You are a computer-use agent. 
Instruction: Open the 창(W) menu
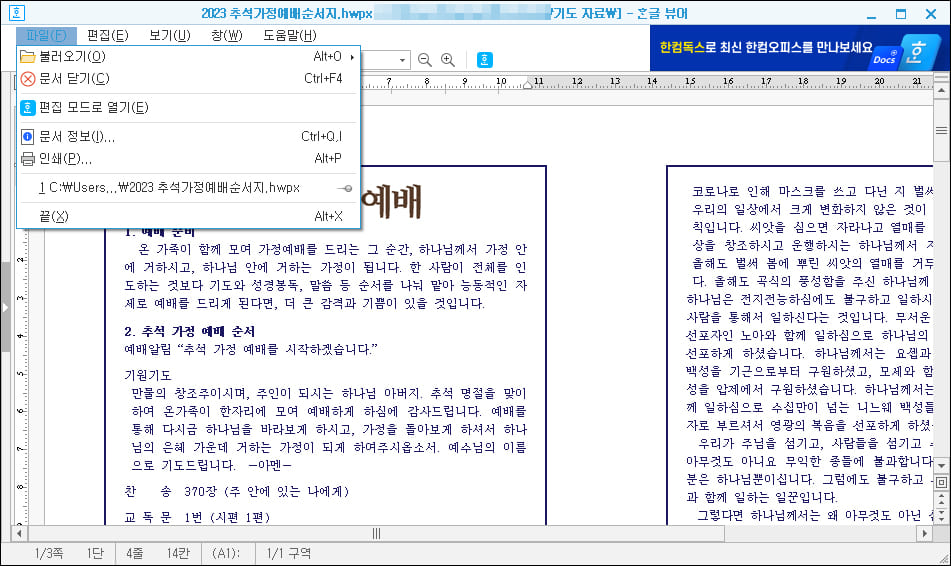[x=227, y=35]
